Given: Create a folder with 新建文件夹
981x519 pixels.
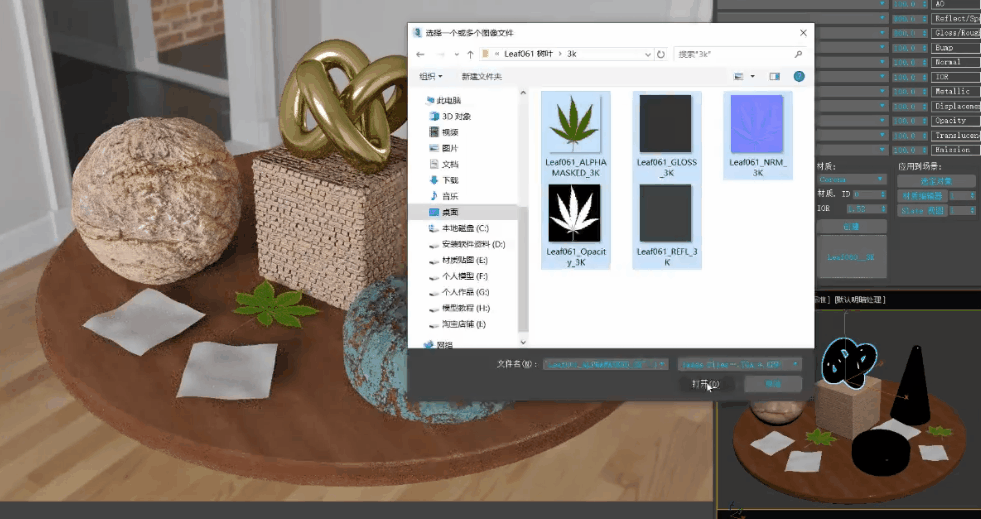Looking at the screenshot, I should [482, 76].
